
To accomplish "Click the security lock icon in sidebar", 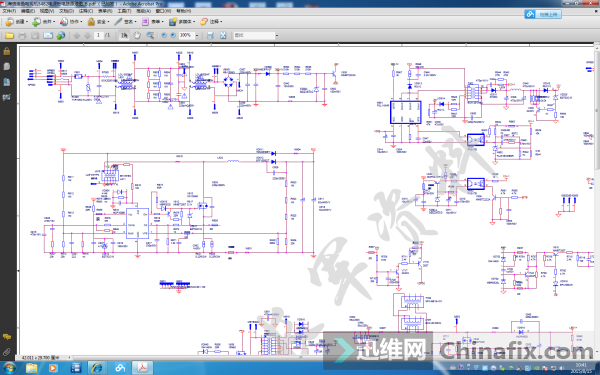I will [7, 51].
